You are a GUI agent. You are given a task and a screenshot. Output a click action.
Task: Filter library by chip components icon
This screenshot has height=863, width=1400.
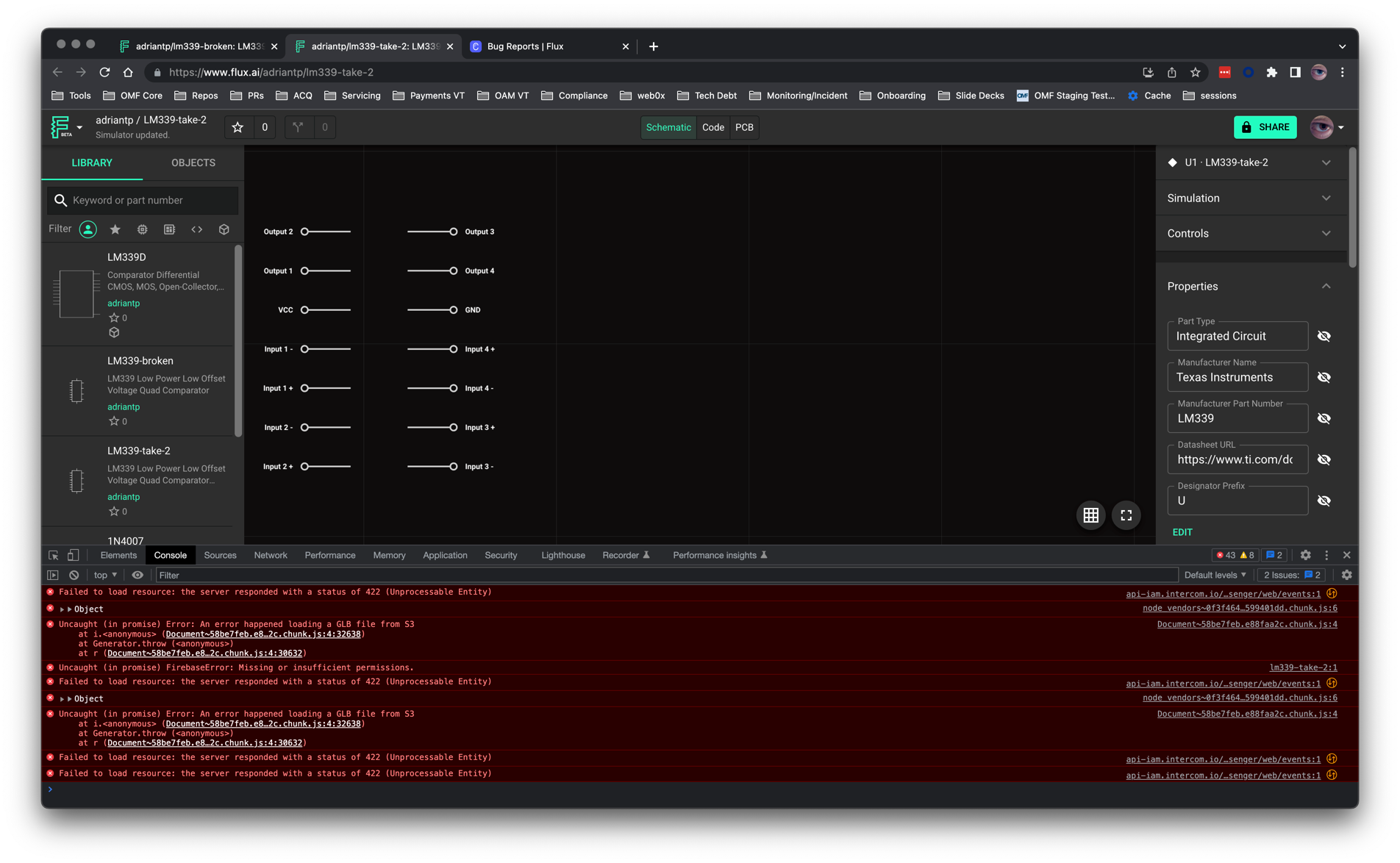[x=142, y=229]
